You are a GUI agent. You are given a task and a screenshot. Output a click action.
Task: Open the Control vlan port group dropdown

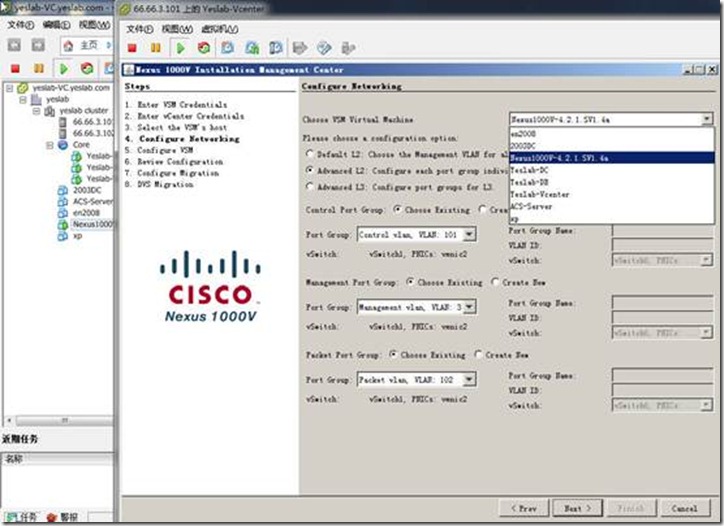click(x=469, y=235)
